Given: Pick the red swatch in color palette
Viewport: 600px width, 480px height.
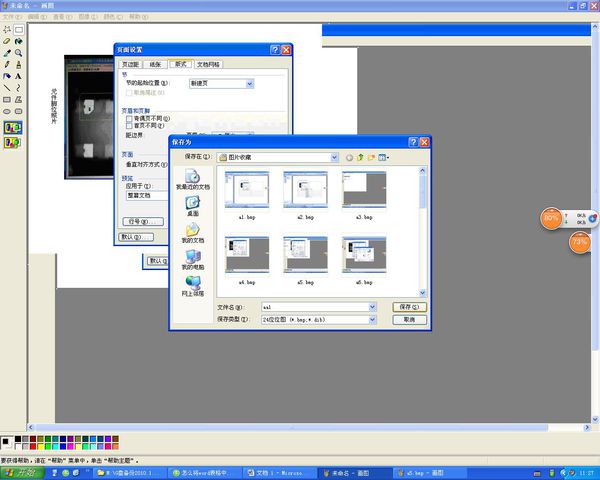Looking at the screenshot, I should coord(33,446).
